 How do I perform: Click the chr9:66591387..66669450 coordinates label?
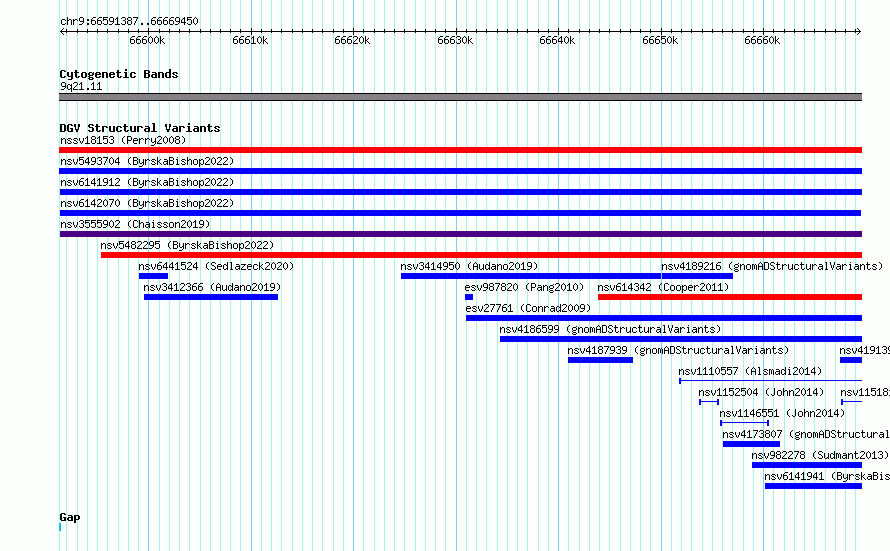coord(129,21)
